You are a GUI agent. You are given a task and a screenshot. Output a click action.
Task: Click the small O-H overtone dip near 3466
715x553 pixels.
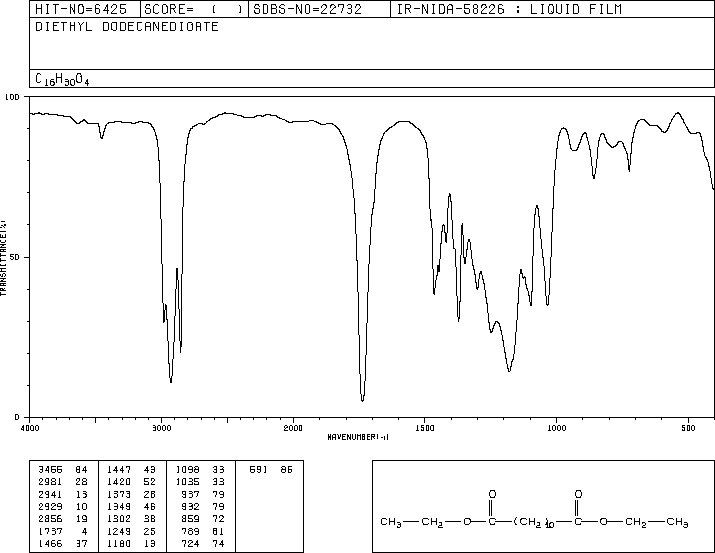(x=102, y=137)
